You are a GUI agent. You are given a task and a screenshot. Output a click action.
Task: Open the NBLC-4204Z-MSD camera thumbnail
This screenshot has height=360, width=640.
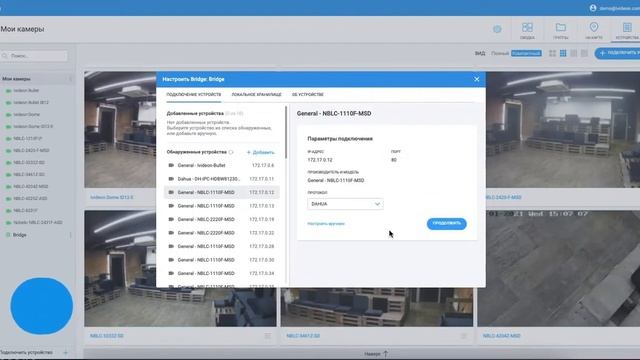[559, 268]
